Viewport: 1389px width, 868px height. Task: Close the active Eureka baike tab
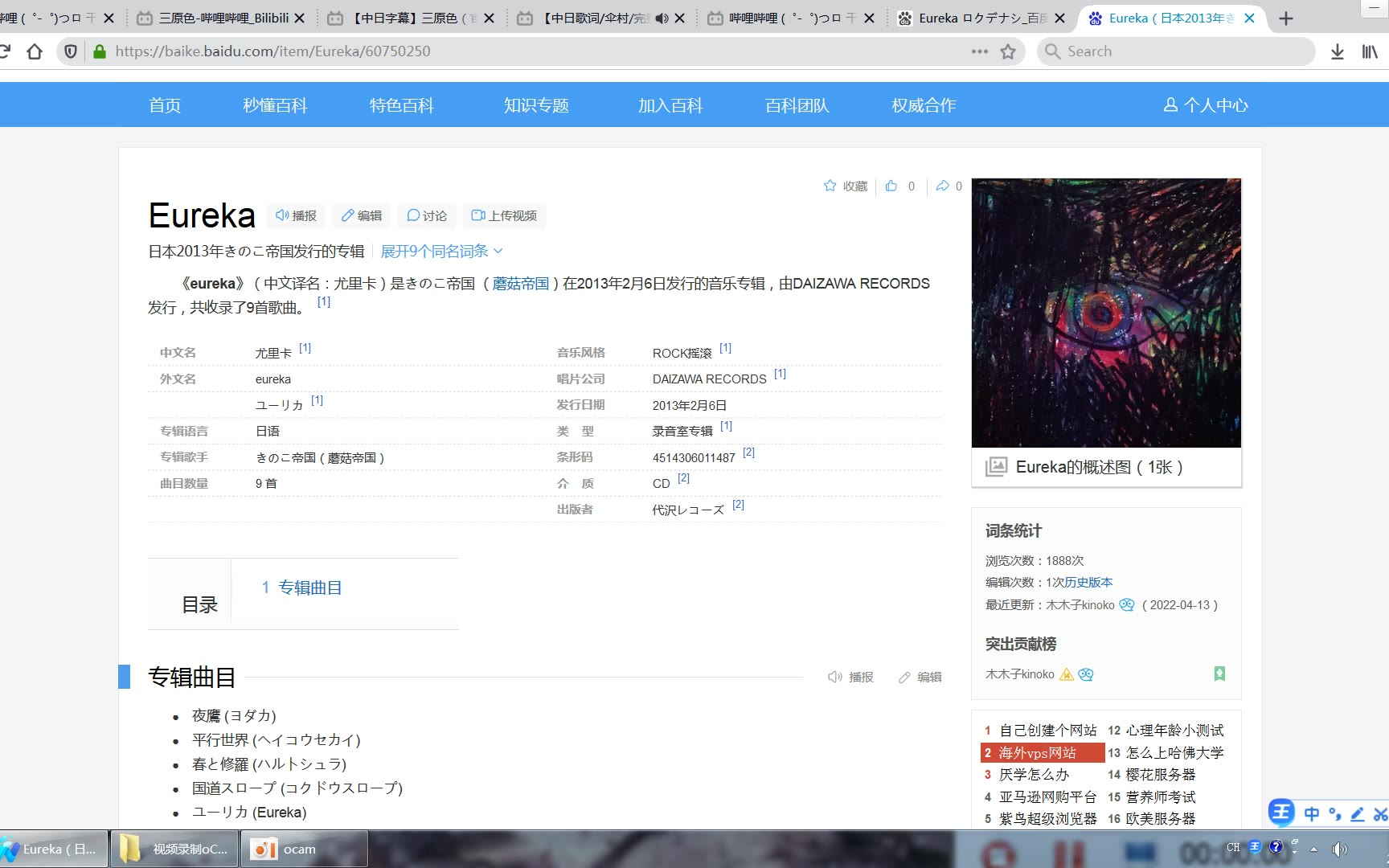tap(1249, 18)
